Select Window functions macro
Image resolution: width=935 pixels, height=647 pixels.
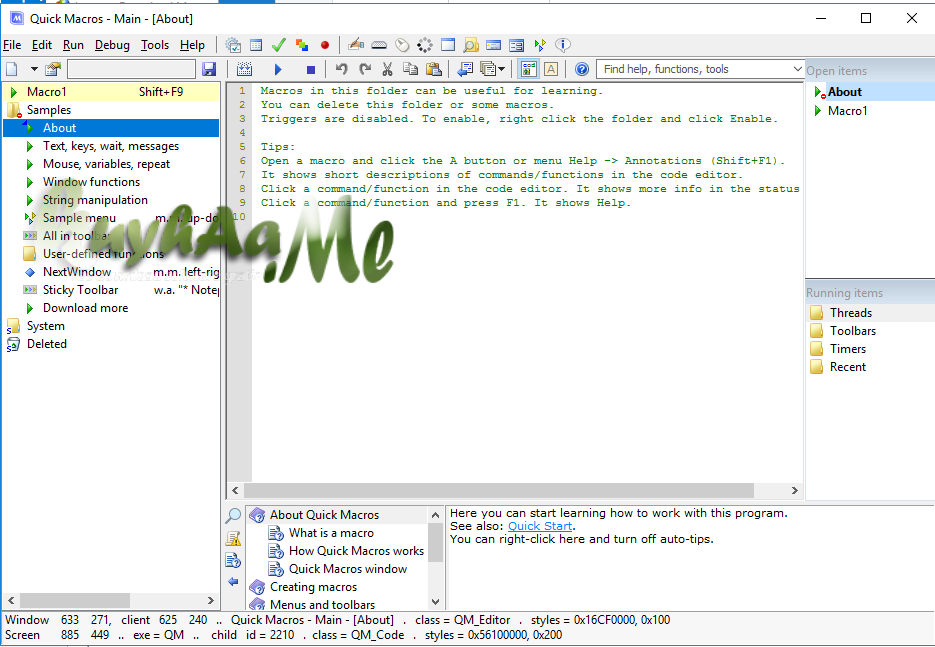pos(91,182)
